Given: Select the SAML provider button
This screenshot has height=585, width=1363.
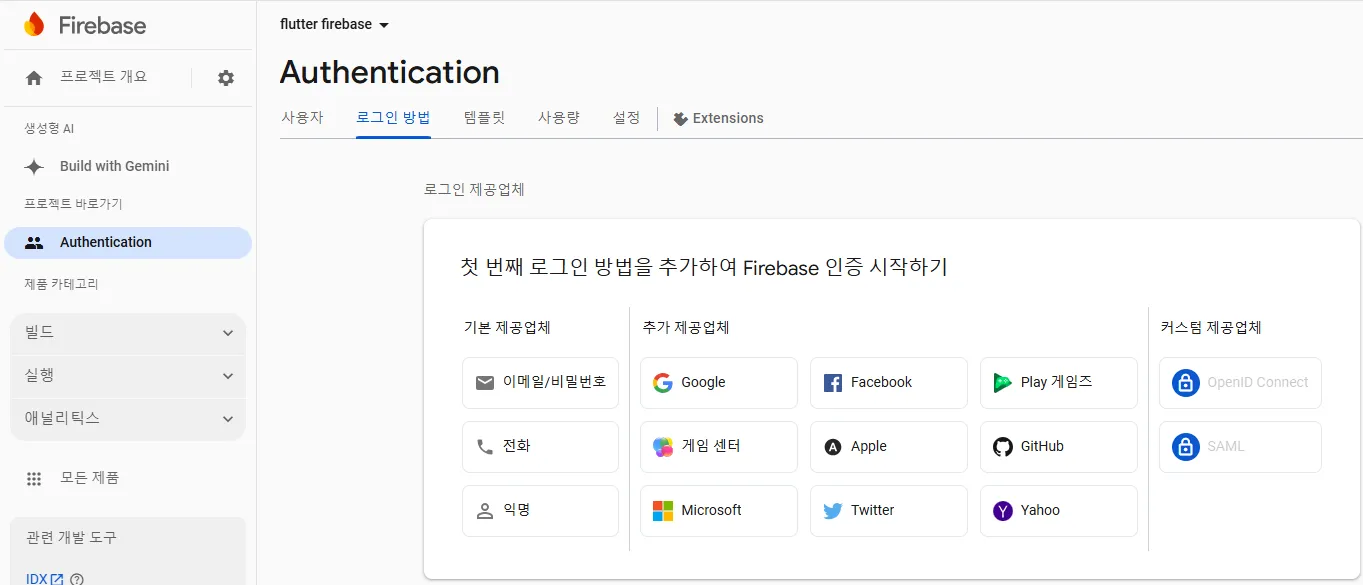Looking at the screenshot, I should 1240,447.
